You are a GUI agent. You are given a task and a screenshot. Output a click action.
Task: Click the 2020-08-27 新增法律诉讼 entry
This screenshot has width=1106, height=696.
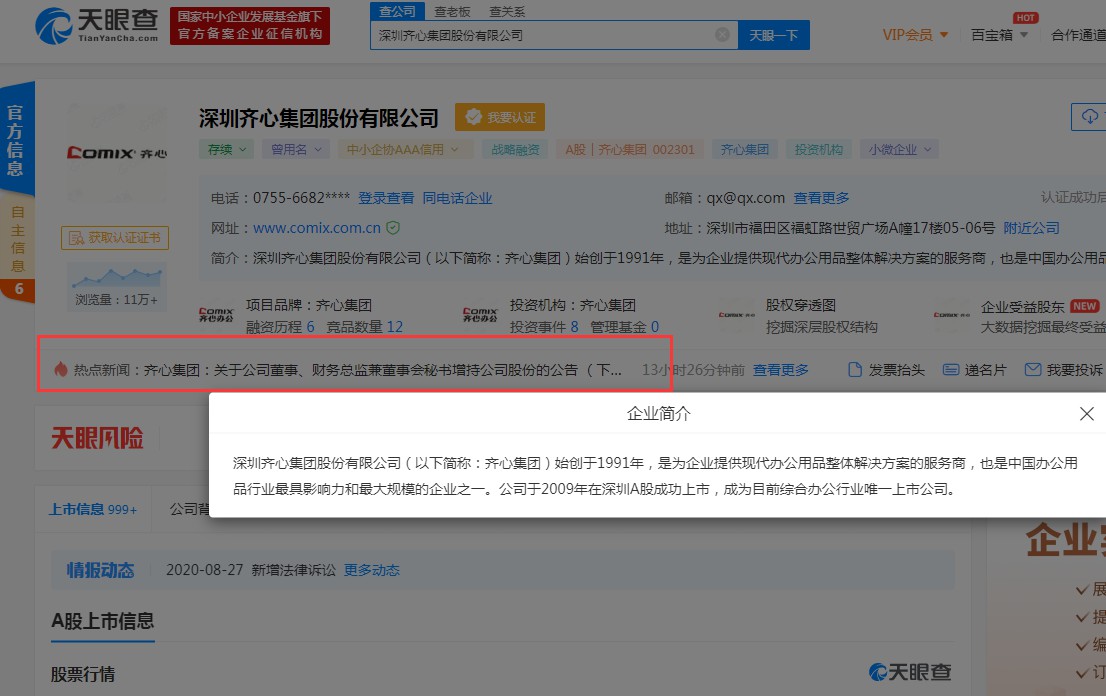tap(251, 570)
